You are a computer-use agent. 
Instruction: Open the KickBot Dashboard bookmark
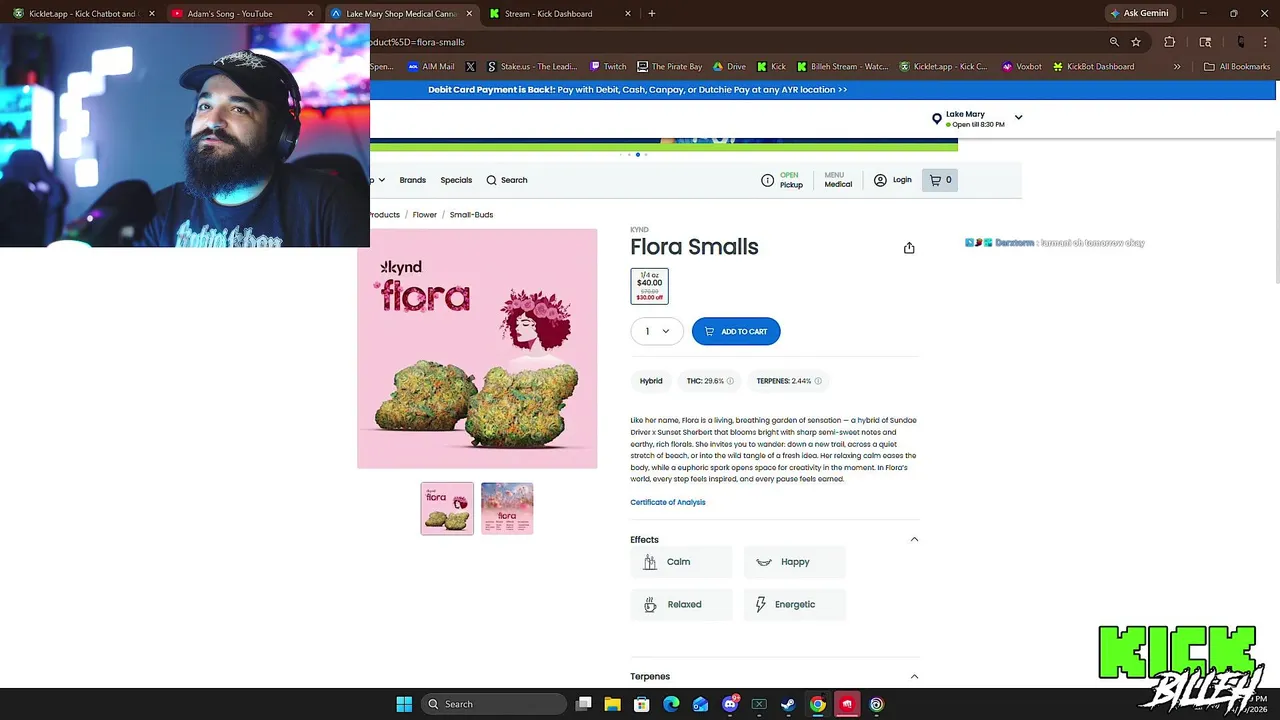point(1093,66)
